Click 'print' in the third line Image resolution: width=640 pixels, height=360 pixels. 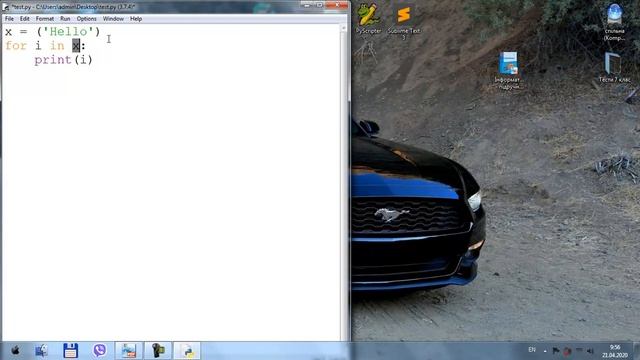tap(53, 60)
